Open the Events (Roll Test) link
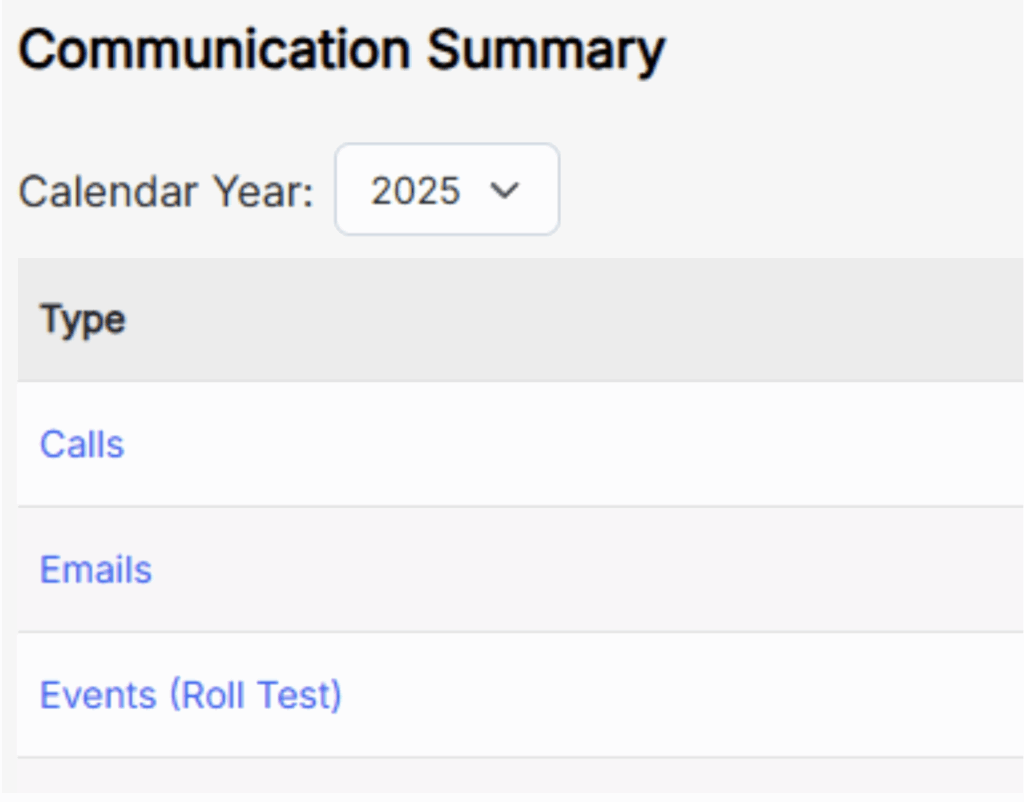Viewport: 1024px width, 802px height. tap(190, 695)
